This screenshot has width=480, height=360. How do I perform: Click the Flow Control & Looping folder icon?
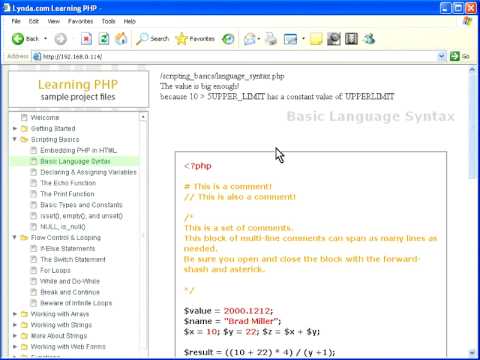[x=24, y=238]
